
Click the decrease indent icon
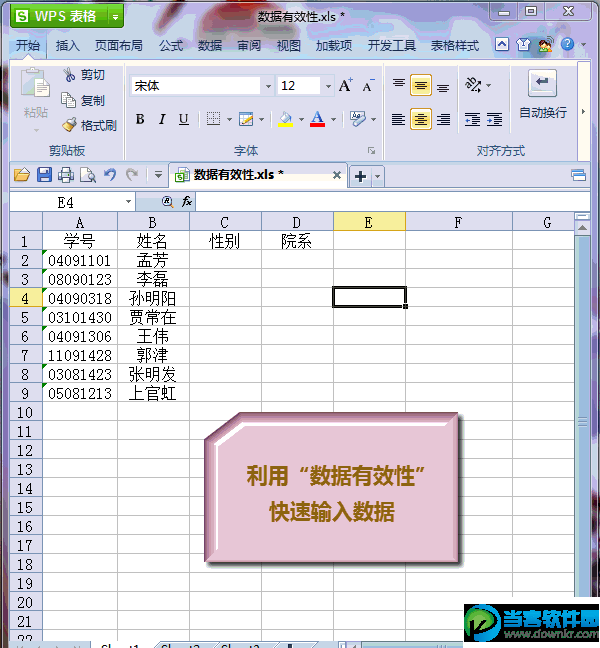(472, 119)
